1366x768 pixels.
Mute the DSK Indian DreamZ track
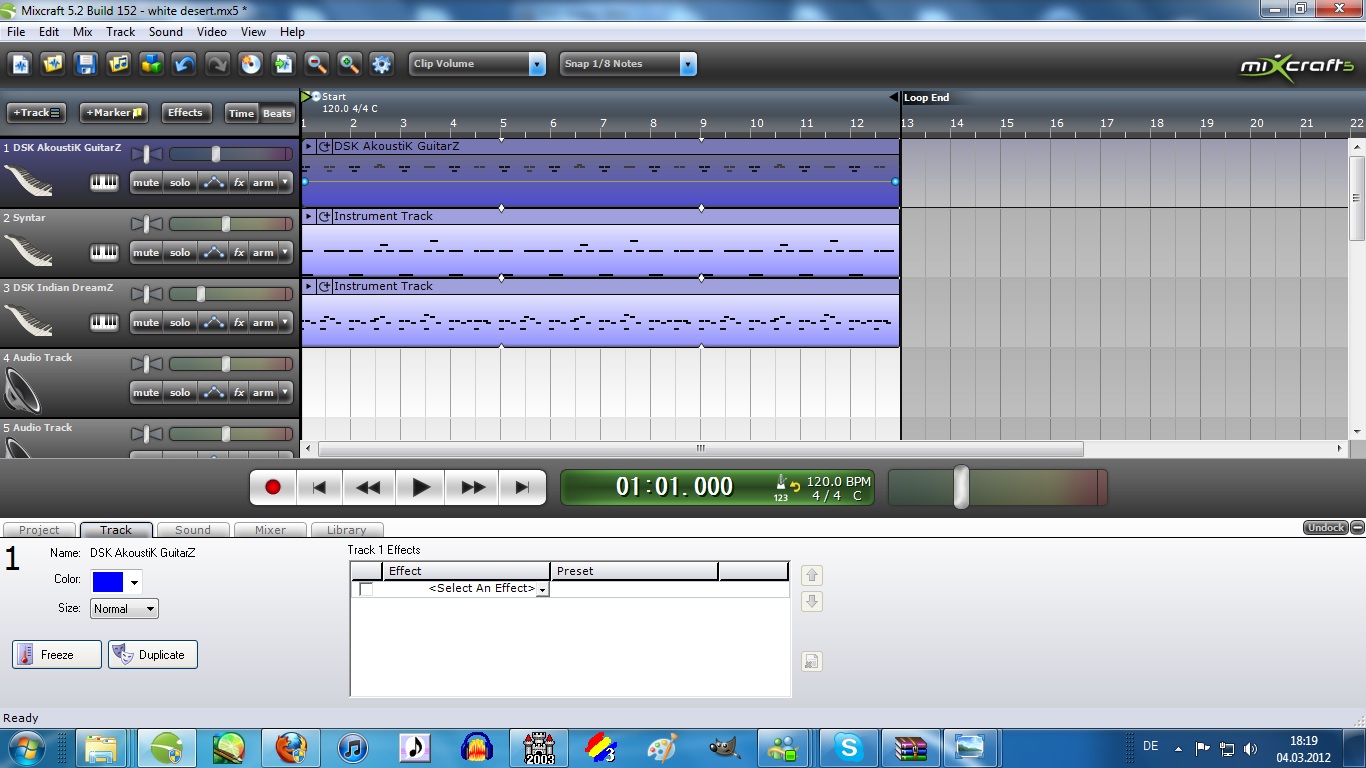click(x=146, y=323)
